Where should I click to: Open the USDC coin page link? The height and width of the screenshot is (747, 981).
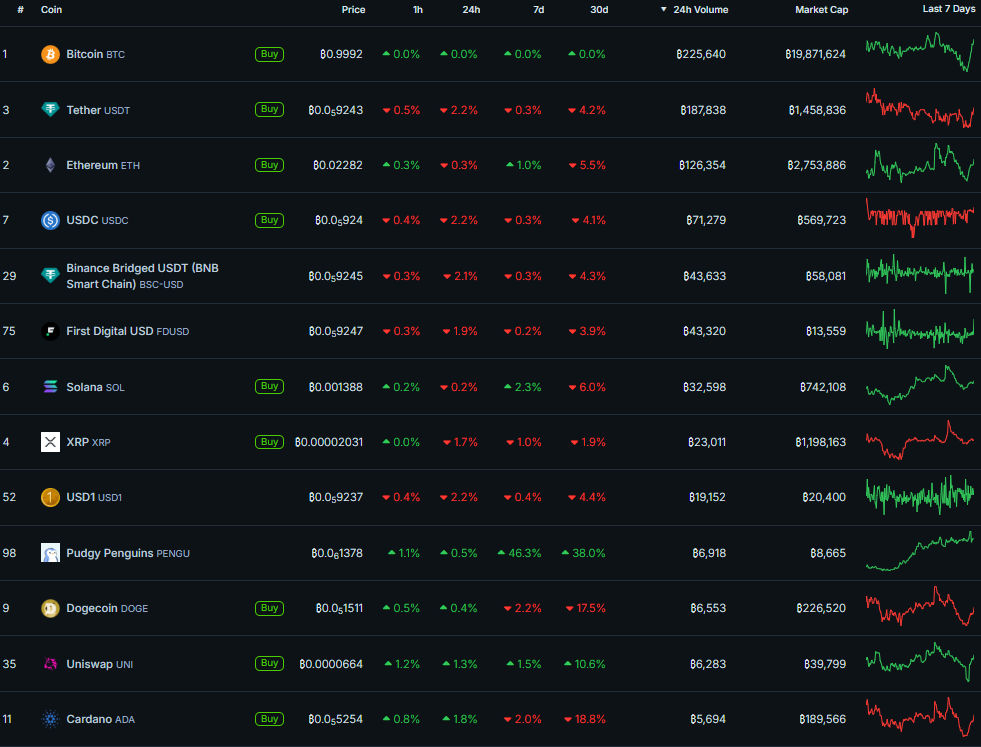(x=98, y=220)
